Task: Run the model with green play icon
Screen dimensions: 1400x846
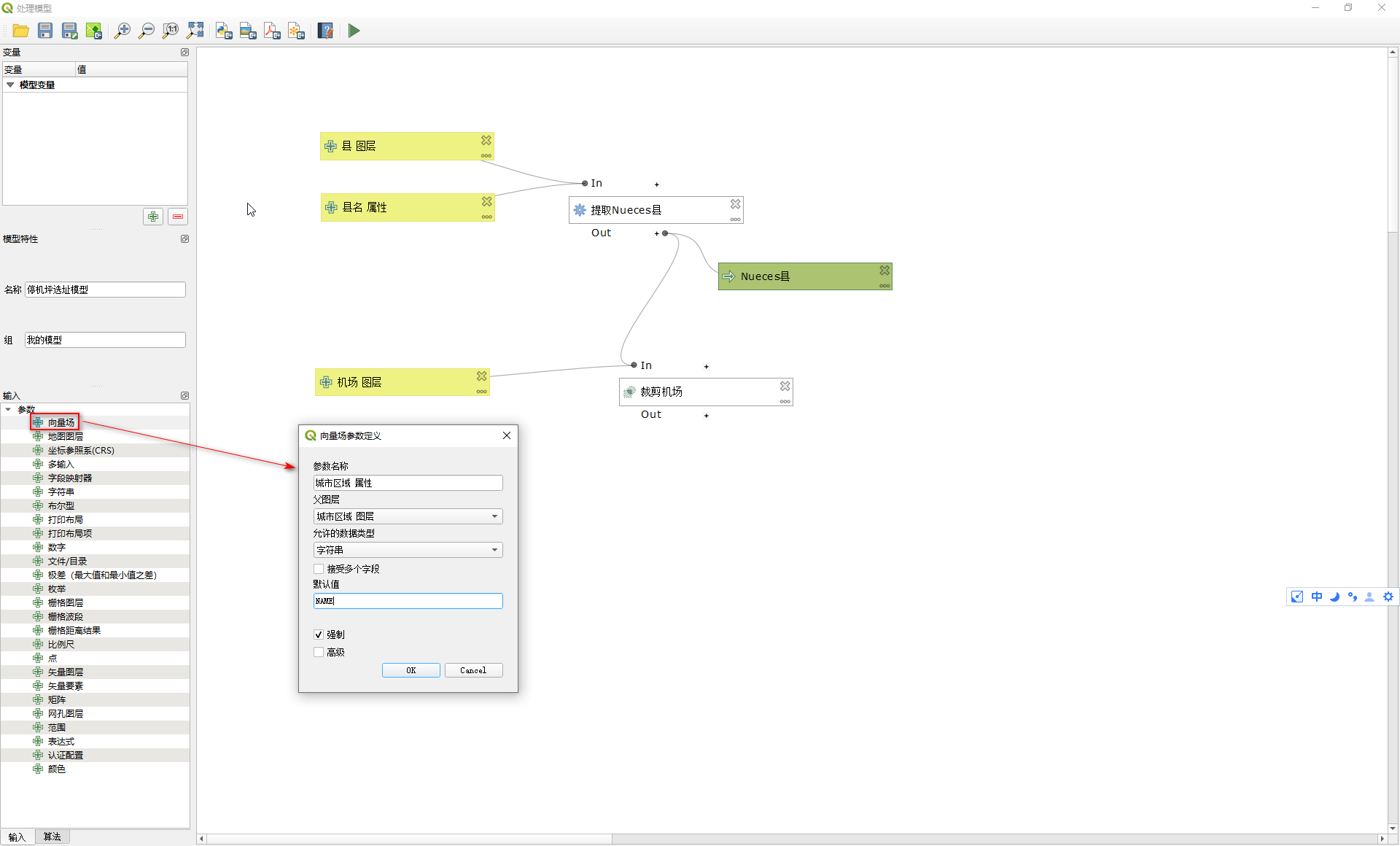Action: [354, 31]
